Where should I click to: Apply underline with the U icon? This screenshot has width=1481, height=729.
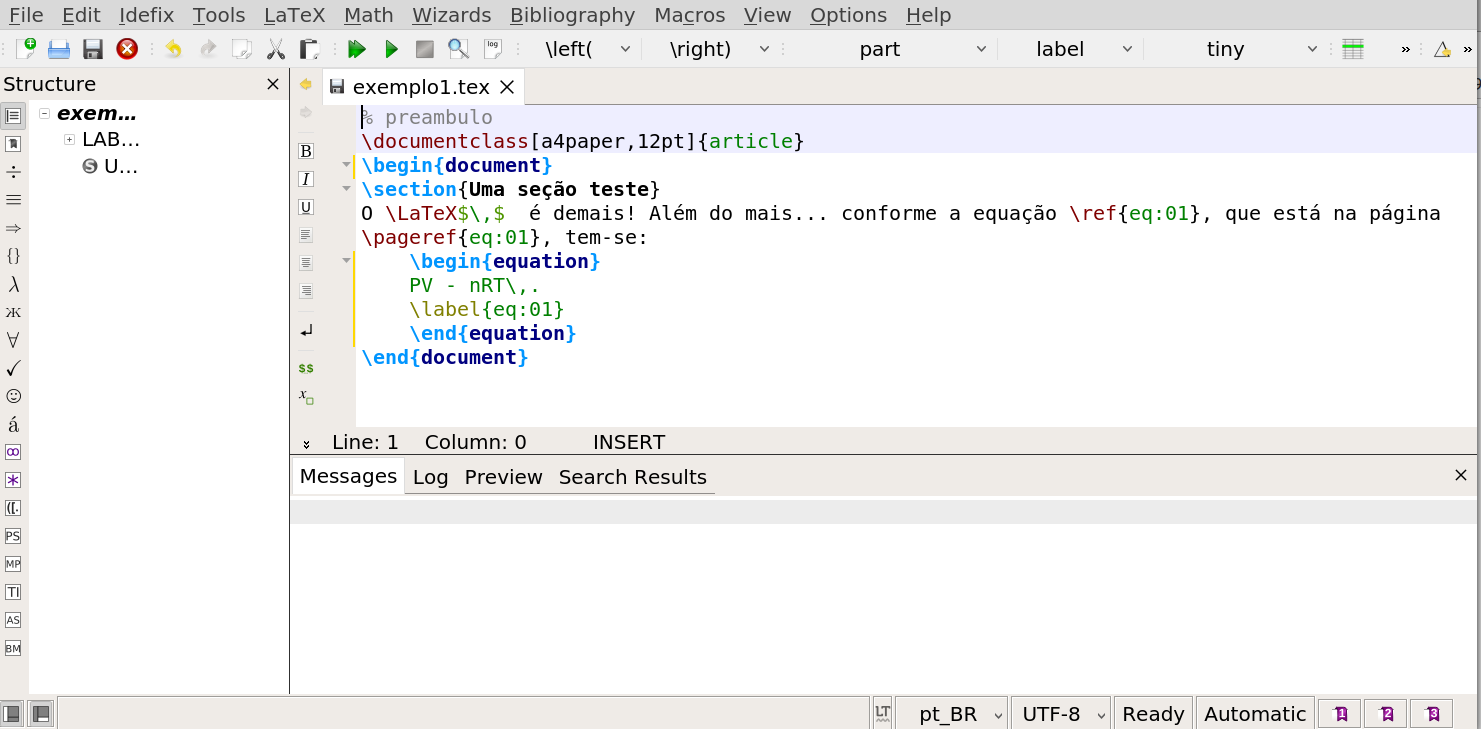(x=306, y=207)
